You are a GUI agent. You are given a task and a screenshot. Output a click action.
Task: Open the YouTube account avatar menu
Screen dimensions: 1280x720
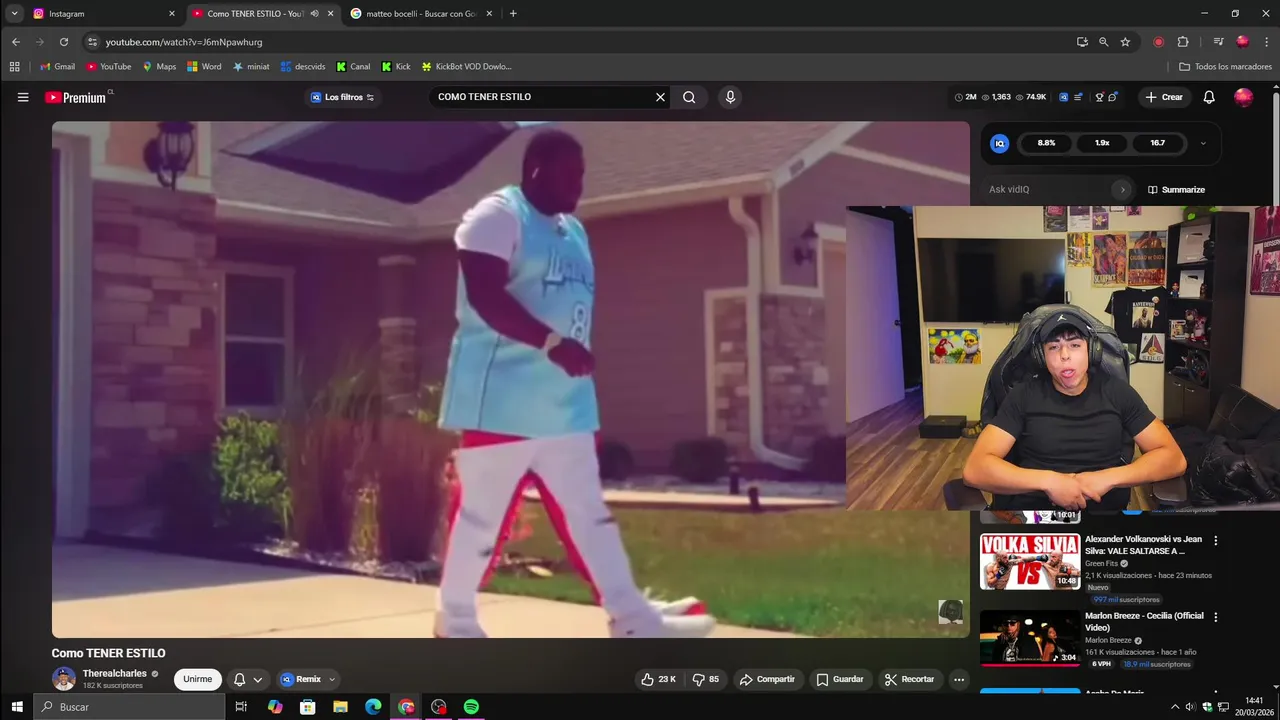click(1243, 97)
